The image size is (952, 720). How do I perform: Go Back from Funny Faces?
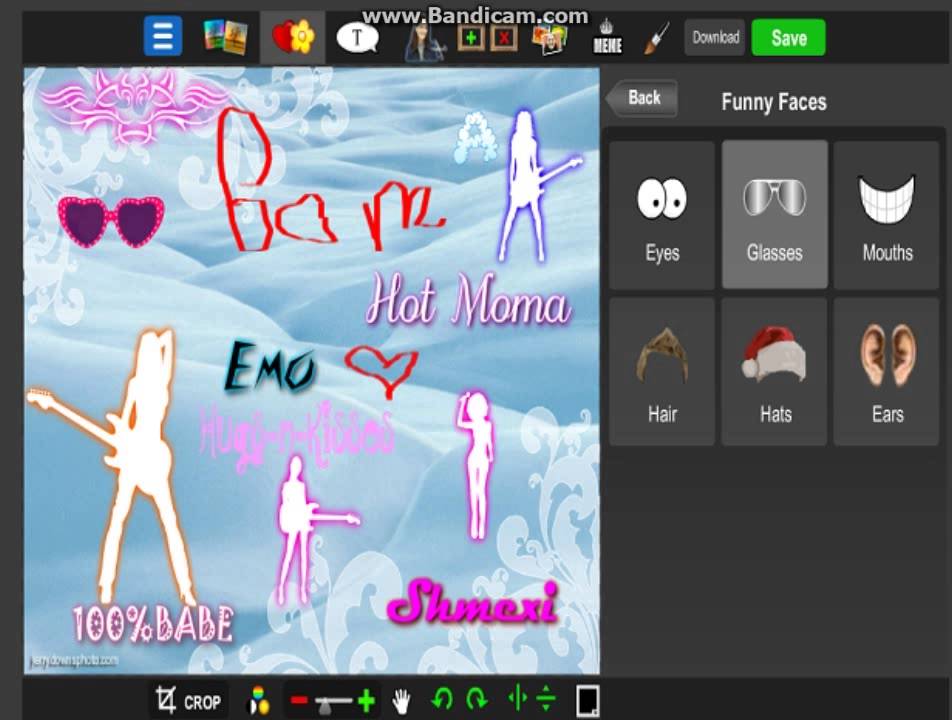coord(642,98)
